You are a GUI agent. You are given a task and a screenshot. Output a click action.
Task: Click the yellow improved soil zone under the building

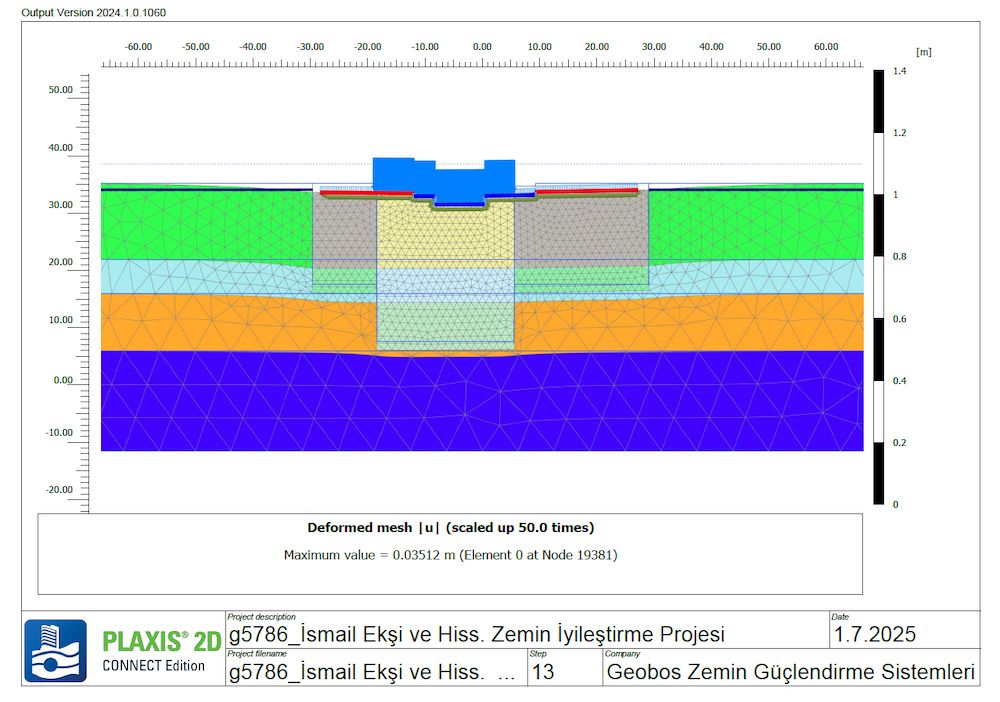[445, 235]
